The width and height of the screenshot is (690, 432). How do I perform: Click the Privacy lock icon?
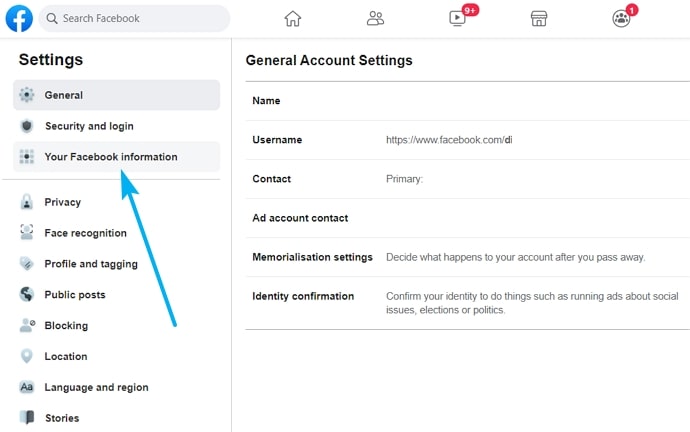coord(27,202)
